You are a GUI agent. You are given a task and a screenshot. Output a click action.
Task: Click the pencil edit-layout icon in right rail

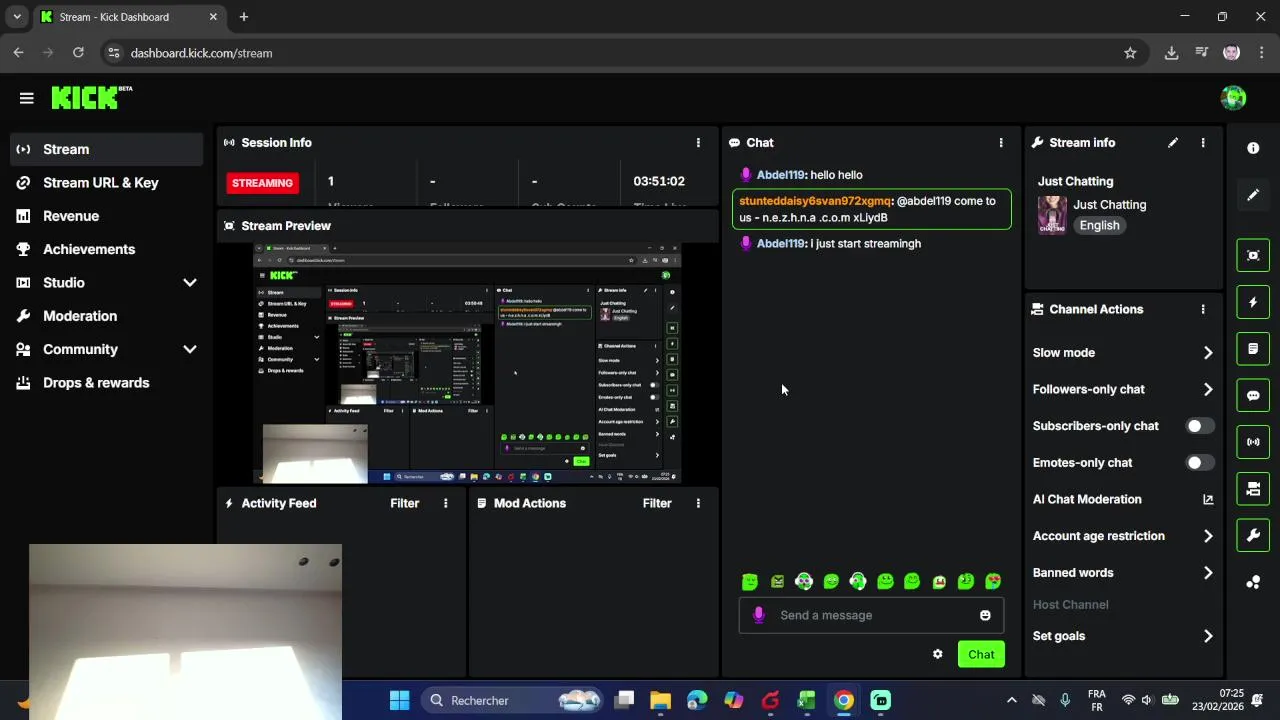(x=1253, y=195)
